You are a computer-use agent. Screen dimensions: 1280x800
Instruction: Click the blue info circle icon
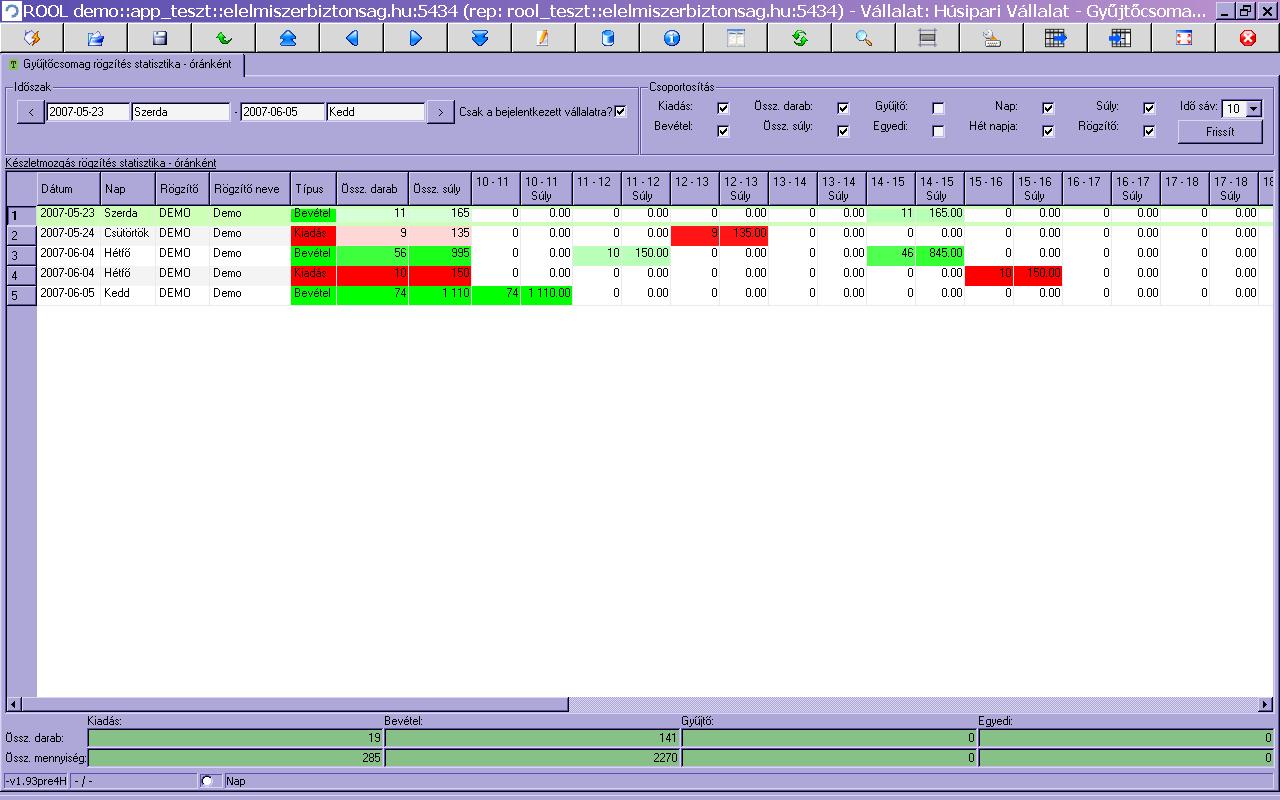pyautogui.click(x=671, y=38)
